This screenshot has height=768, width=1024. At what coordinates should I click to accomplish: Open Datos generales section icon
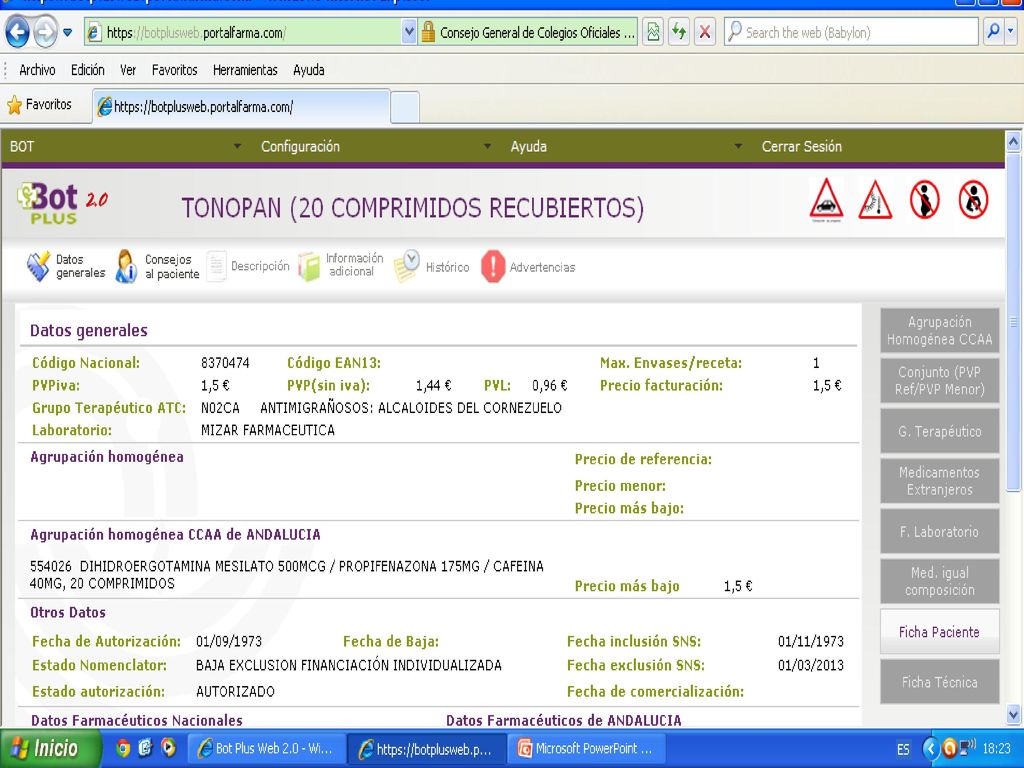39,266
